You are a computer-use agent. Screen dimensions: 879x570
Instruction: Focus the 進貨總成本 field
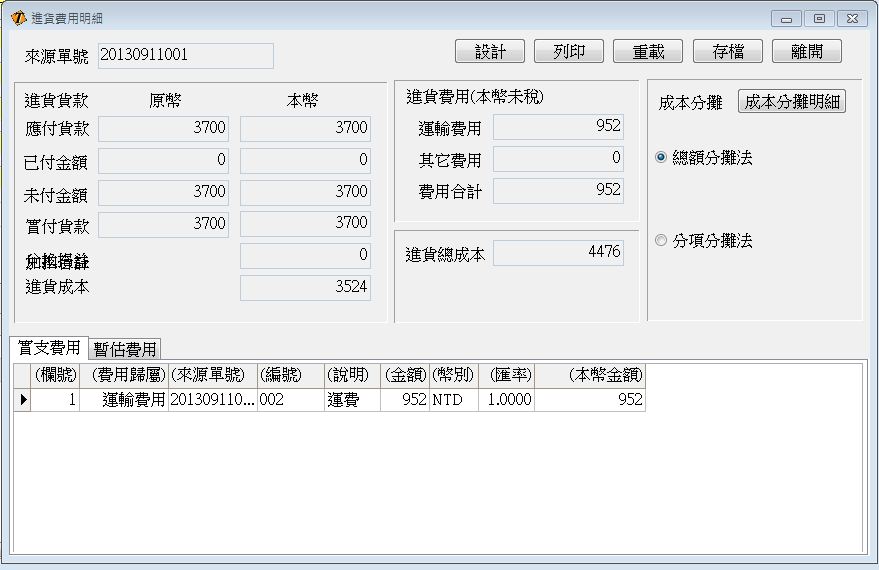(558, 254)
